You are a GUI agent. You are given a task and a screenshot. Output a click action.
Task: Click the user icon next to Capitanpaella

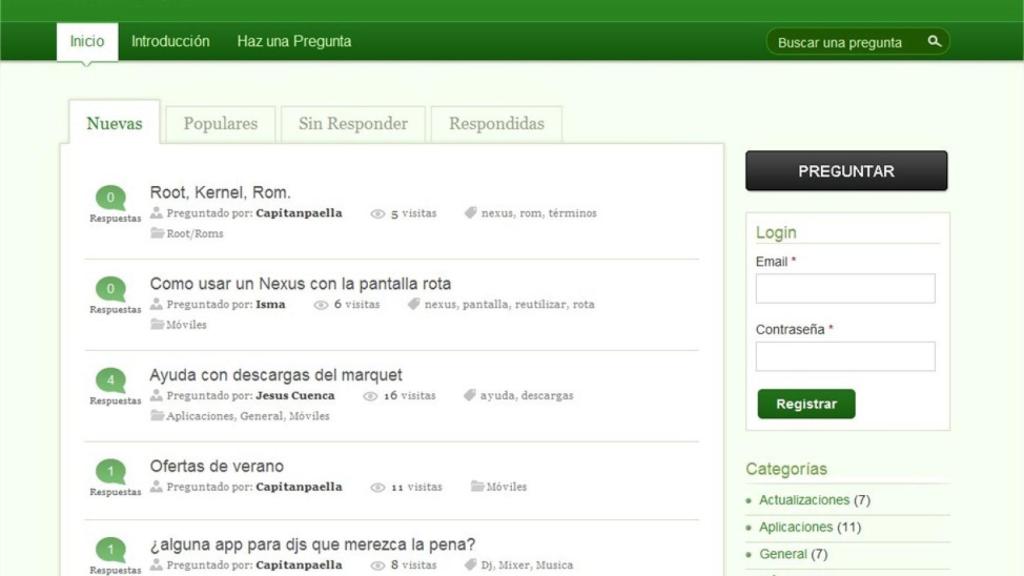[156, 213]
